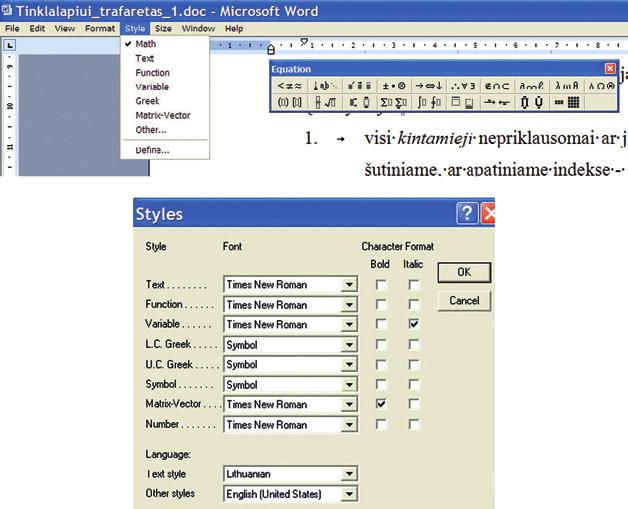Open fraction and radical templates palette
Image resolution: width=628 pixels, height=509 pixels.
(x=325, y=103)
